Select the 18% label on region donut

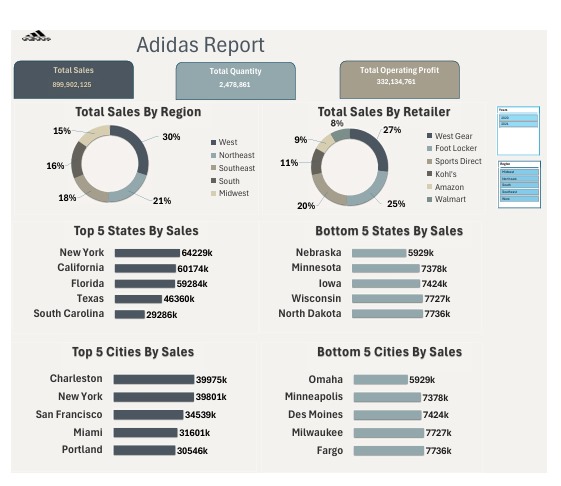pos(67,198)
